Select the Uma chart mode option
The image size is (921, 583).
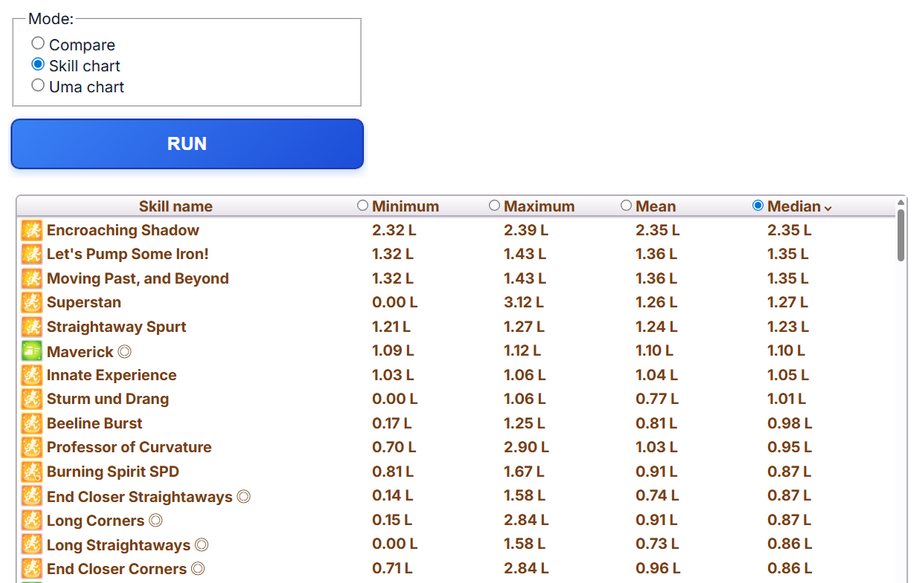coord(38,86)
